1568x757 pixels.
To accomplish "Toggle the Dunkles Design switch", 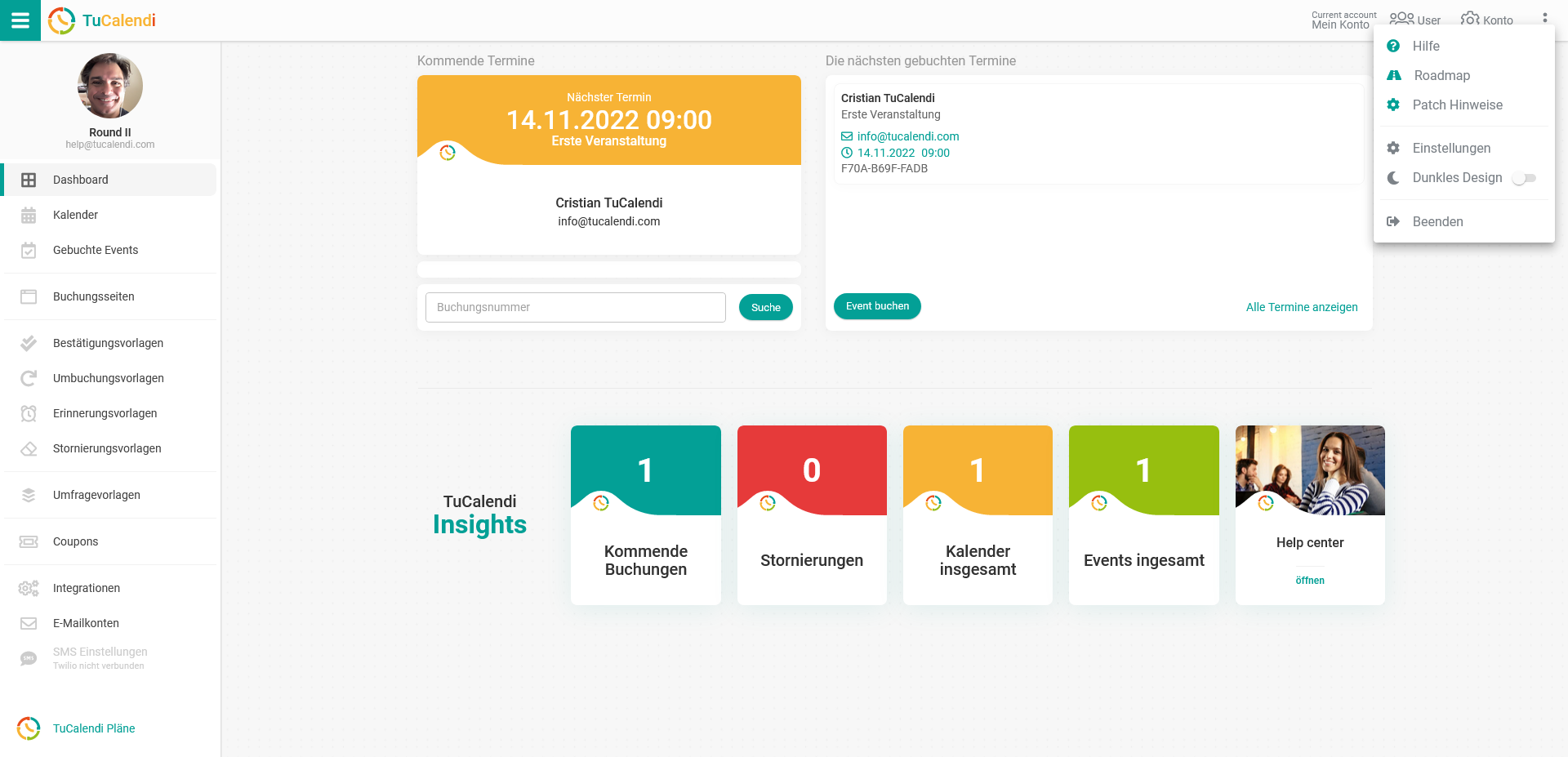I will tap(1524, 178).
